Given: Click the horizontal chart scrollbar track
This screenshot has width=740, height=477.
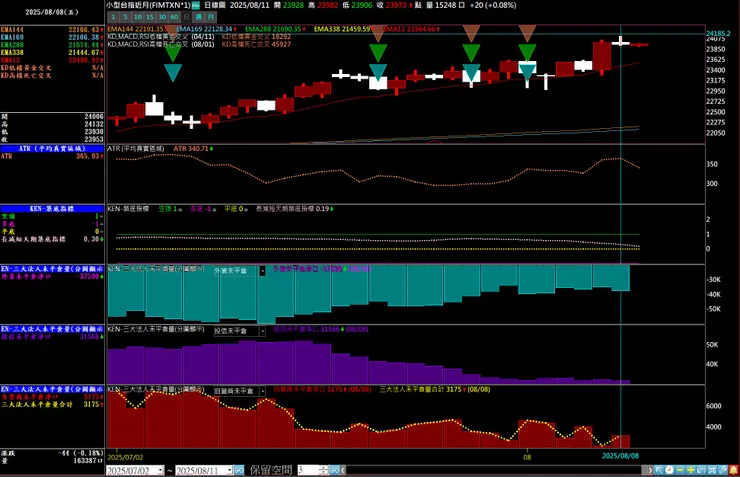Looking at the screenshot, I should 493,470.
